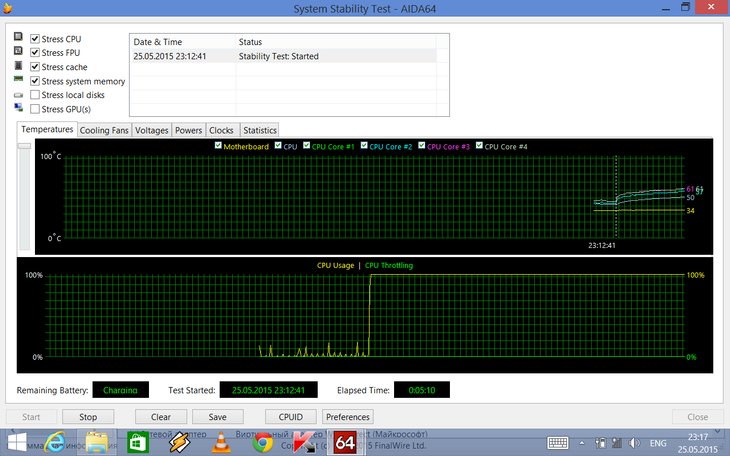Uncheck the Stress FPU checkbox
The width and height of the screenshot is (730, 456).
[35, 53]
